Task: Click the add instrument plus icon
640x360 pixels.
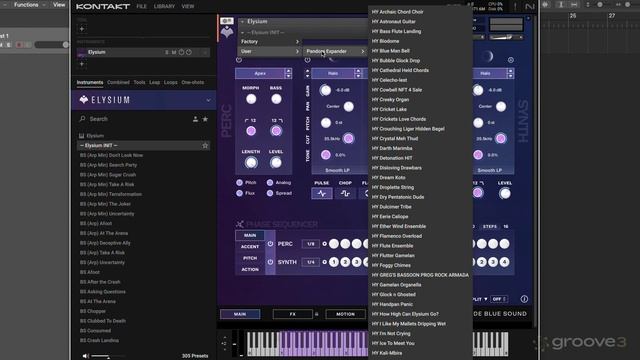Action: (x=82, y=29)
